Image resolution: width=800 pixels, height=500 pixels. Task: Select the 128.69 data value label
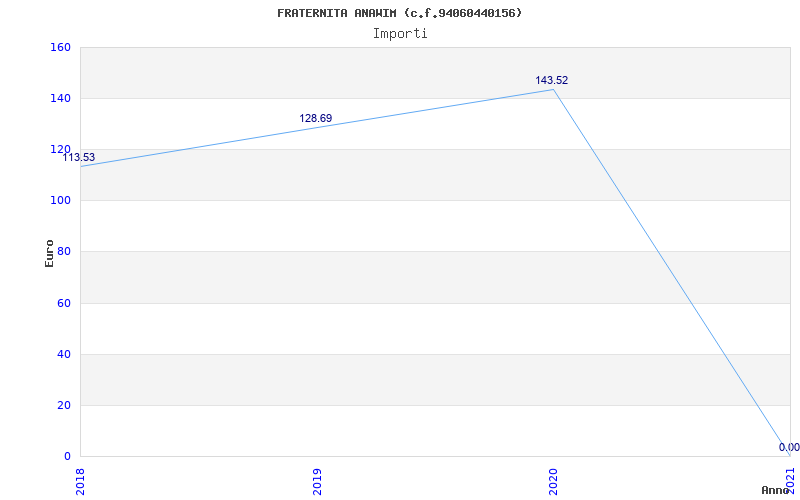click(315, 118)
